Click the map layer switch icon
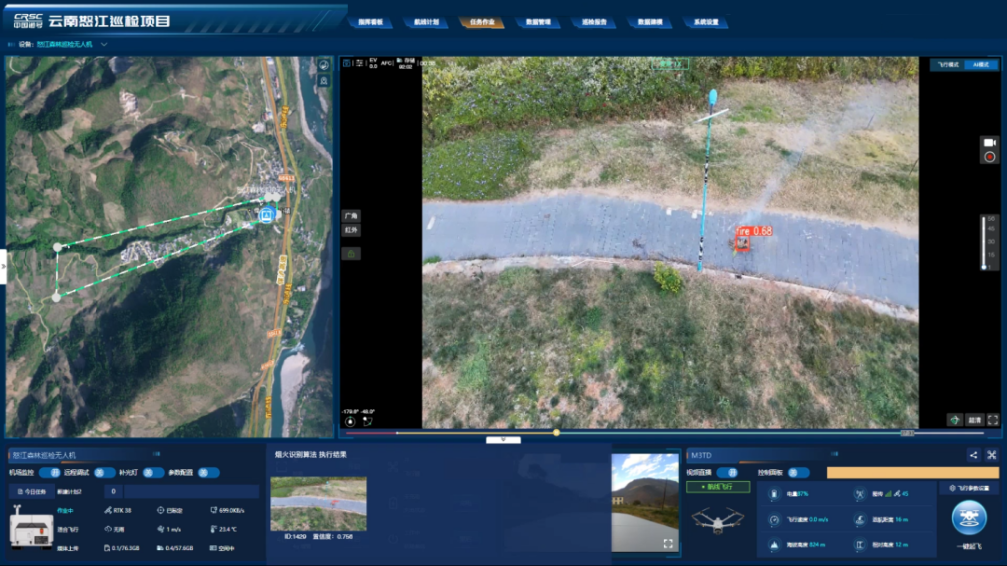This screenshot has height=566, width=1007. click(324, 65)
